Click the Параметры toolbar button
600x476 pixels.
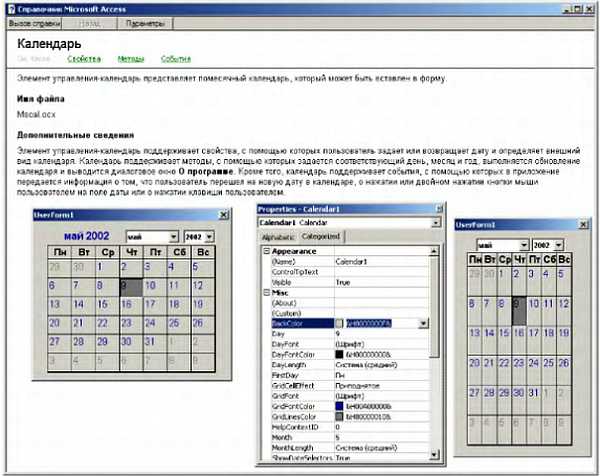pos(145,23)
